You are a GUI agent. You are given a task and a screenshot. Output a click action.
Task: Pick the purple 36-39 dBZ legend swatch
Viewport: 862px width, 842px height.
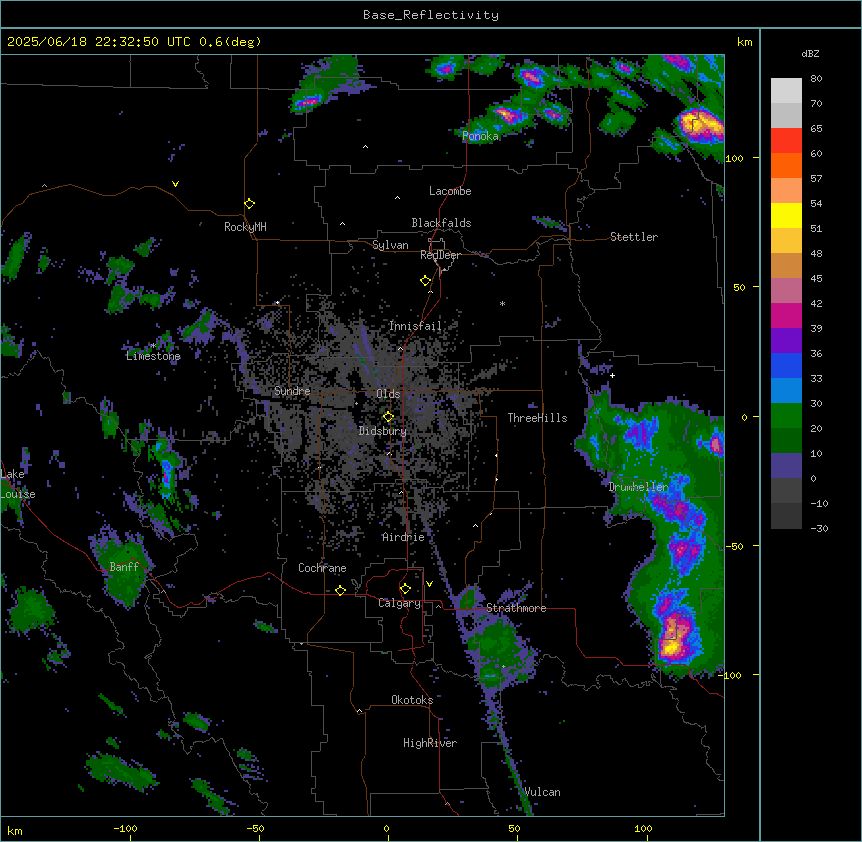pyautogui.click(x=786, y=340)
